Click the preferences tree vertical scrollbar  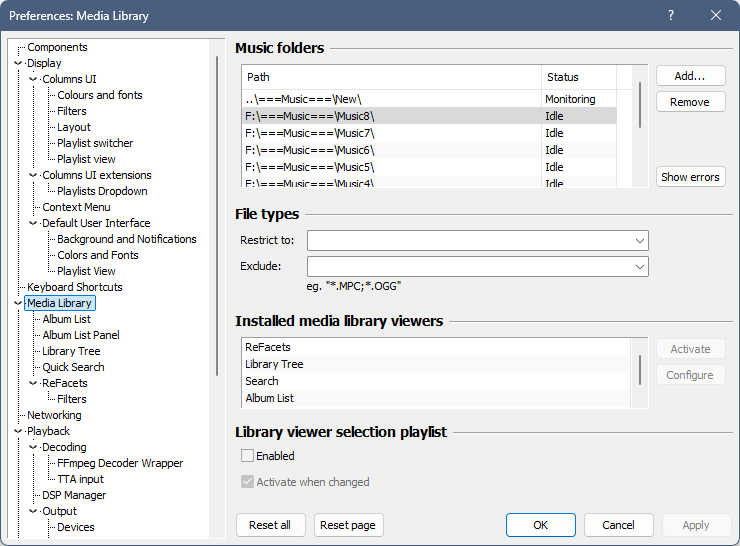(x=217, y=215)
